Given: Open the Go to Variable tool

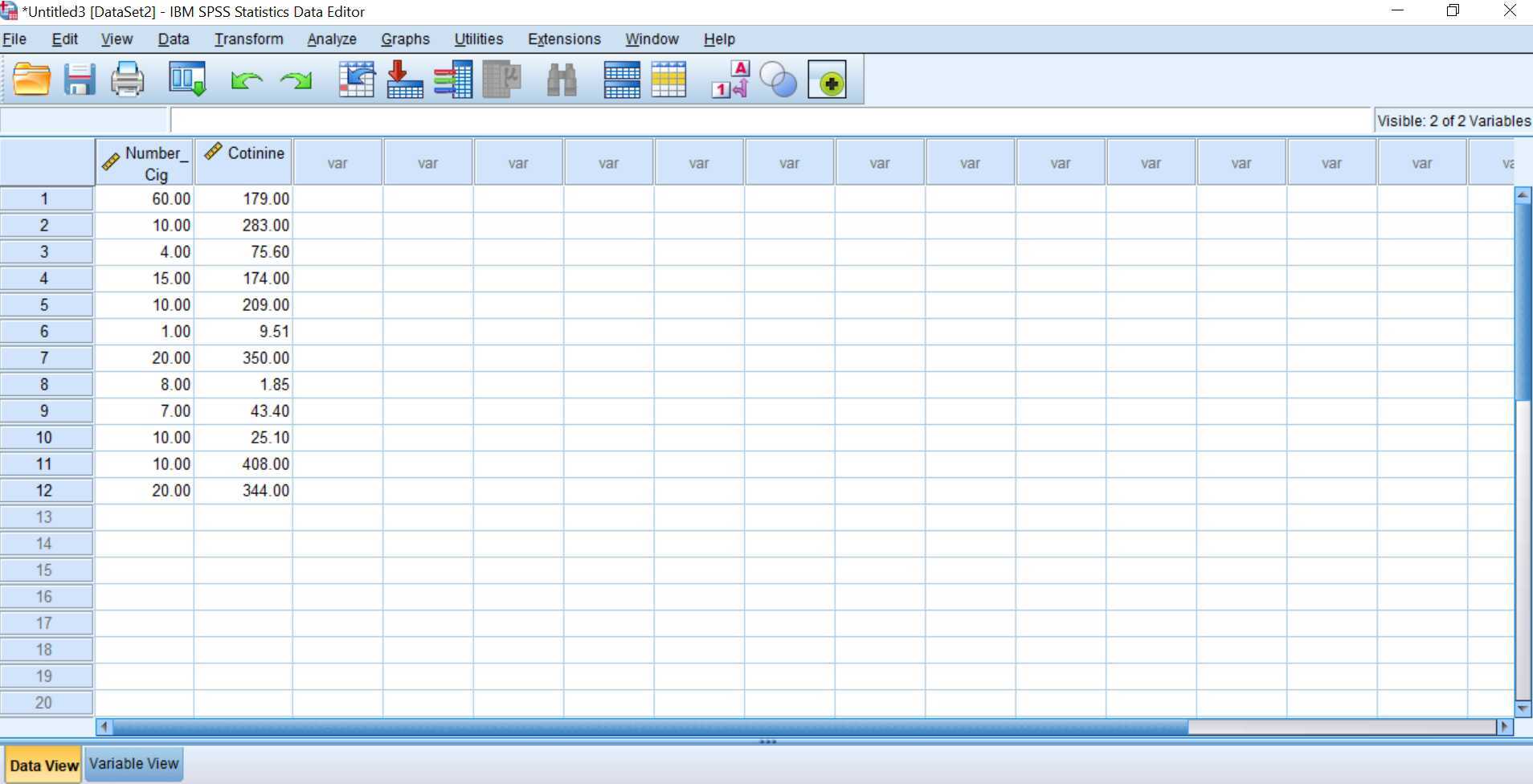Looking at the screenshot, I should pyautogui.click(x=406, y=79).
